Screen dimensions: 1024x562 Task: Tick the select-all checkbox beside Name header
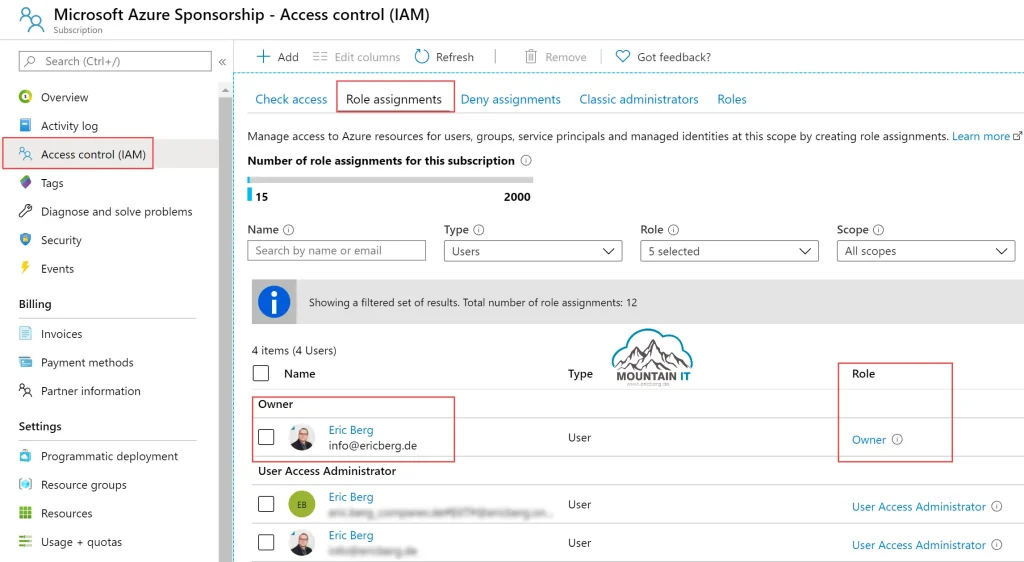pyautogui.click(x=261, y=373)
